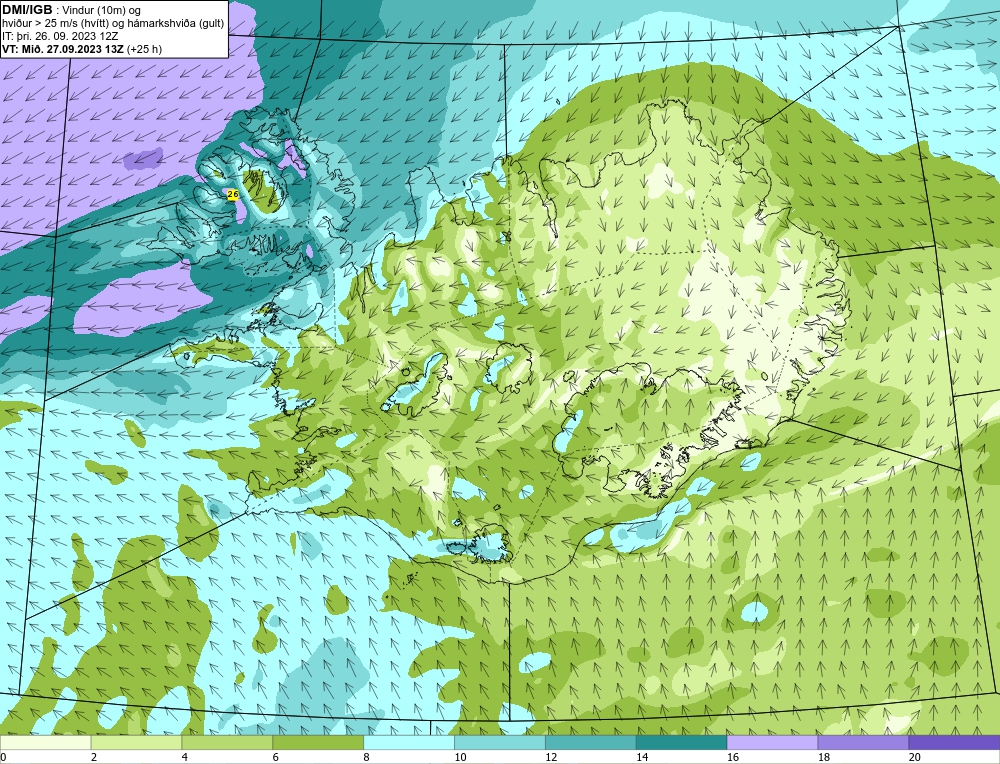Viewport: 1000px width, 764px height.
Task: Pick the 6–8 olive green legend swatch
Action: pyautogui.click(x=318, y=742)
